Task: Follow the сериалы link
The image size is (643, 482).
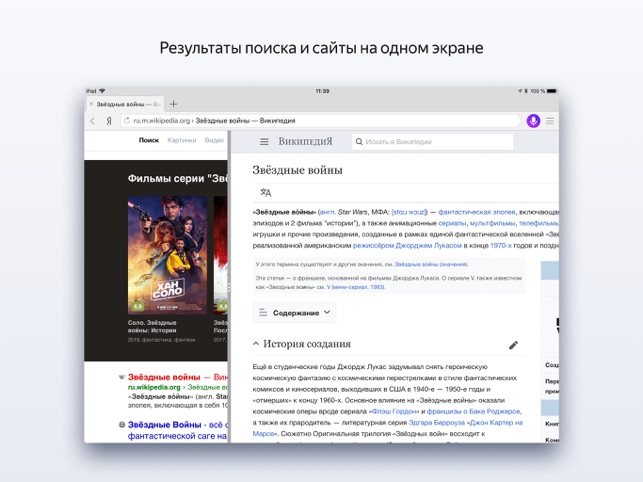Action: [452, 223]
